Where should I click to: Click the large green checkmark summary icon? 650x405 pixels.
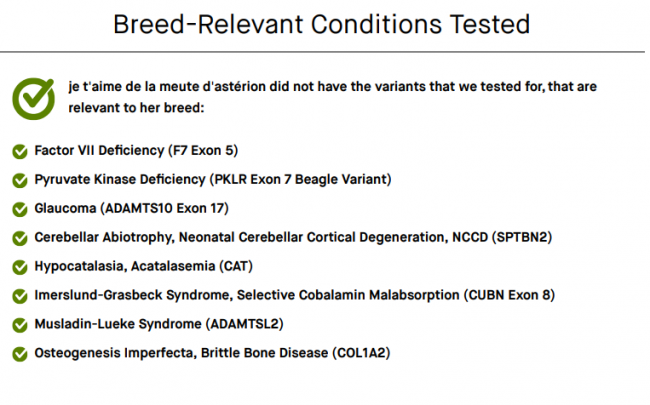34,99
